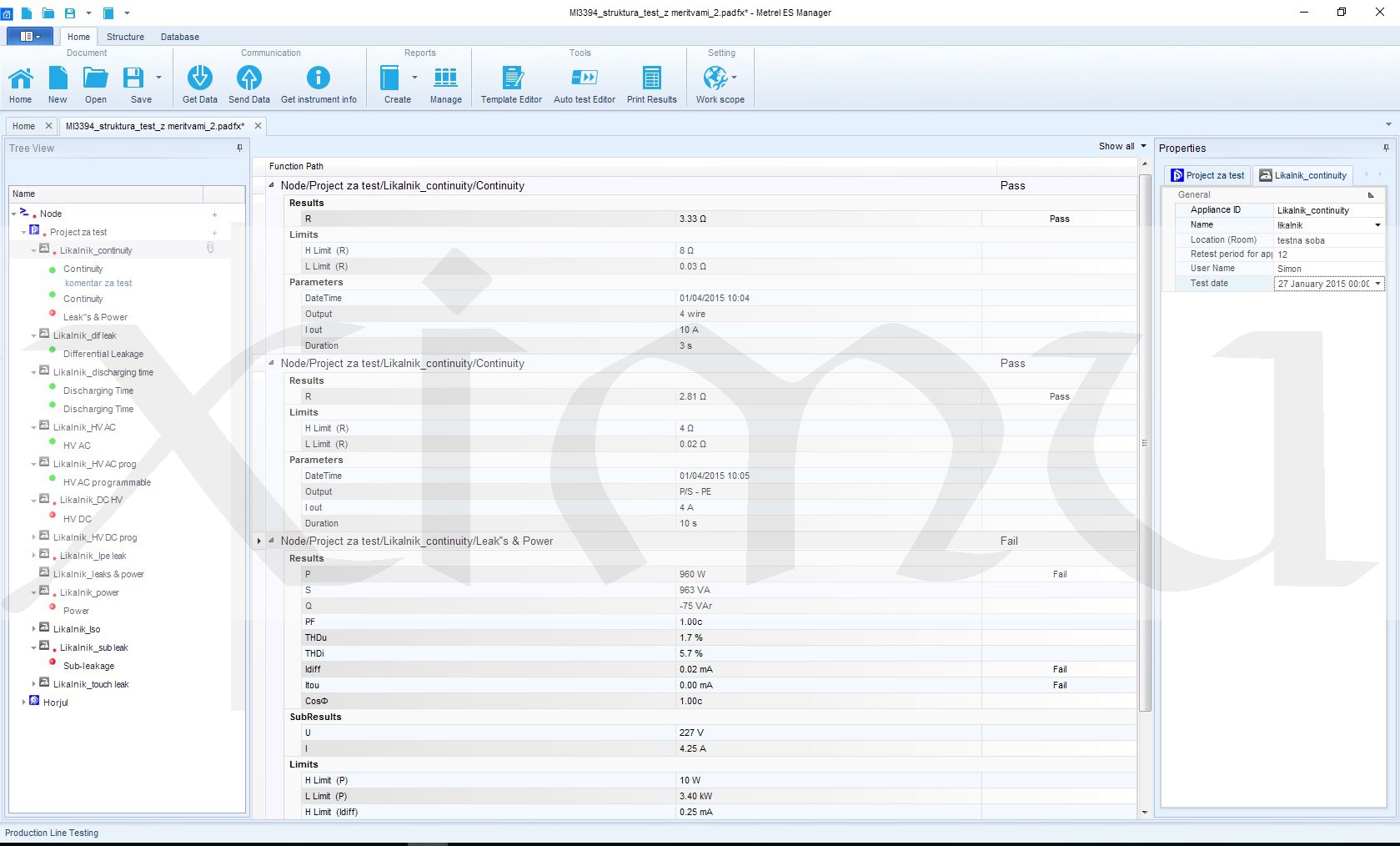Click the Send Data upload icon

tap(248, 78)
